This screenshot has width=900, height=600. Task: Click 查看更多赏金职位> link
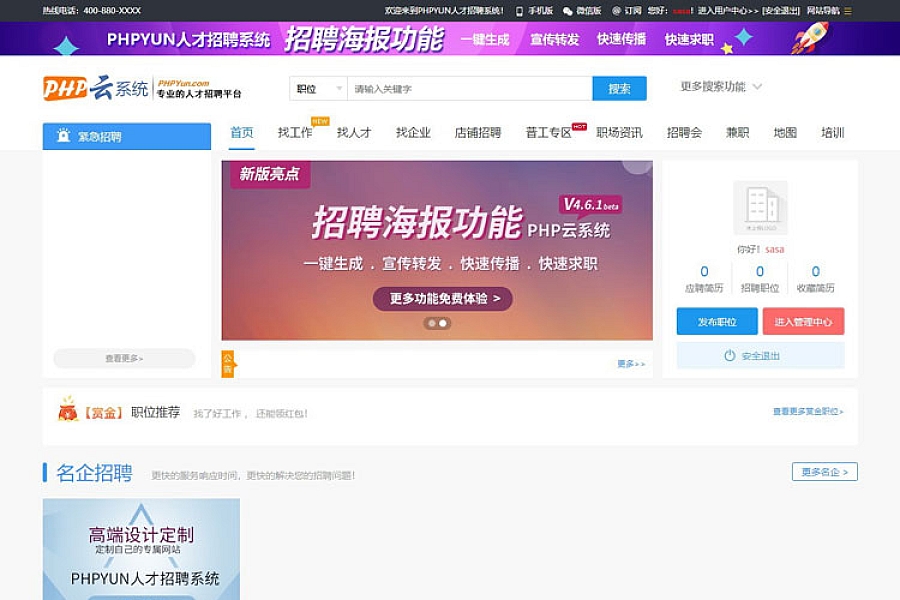(x=808, y=411)
